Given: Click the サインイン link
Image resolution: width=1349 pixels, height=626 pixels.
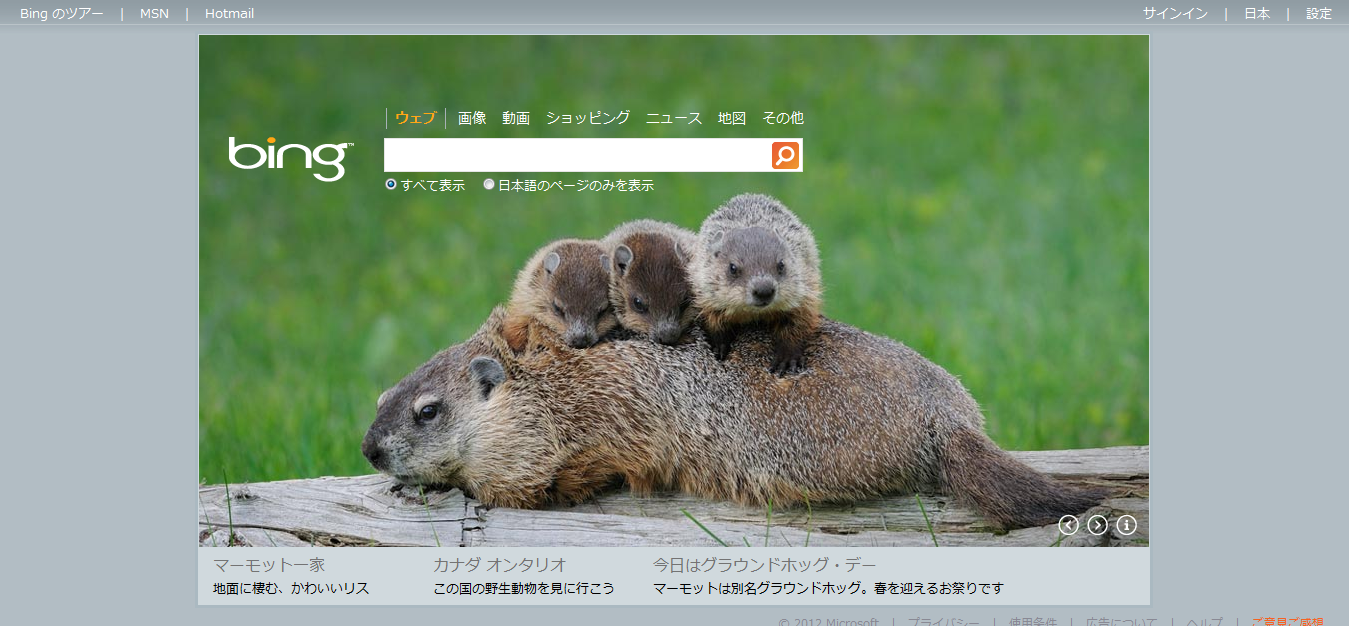Looking at the screenshot, I should click(x=1175, y=14).
